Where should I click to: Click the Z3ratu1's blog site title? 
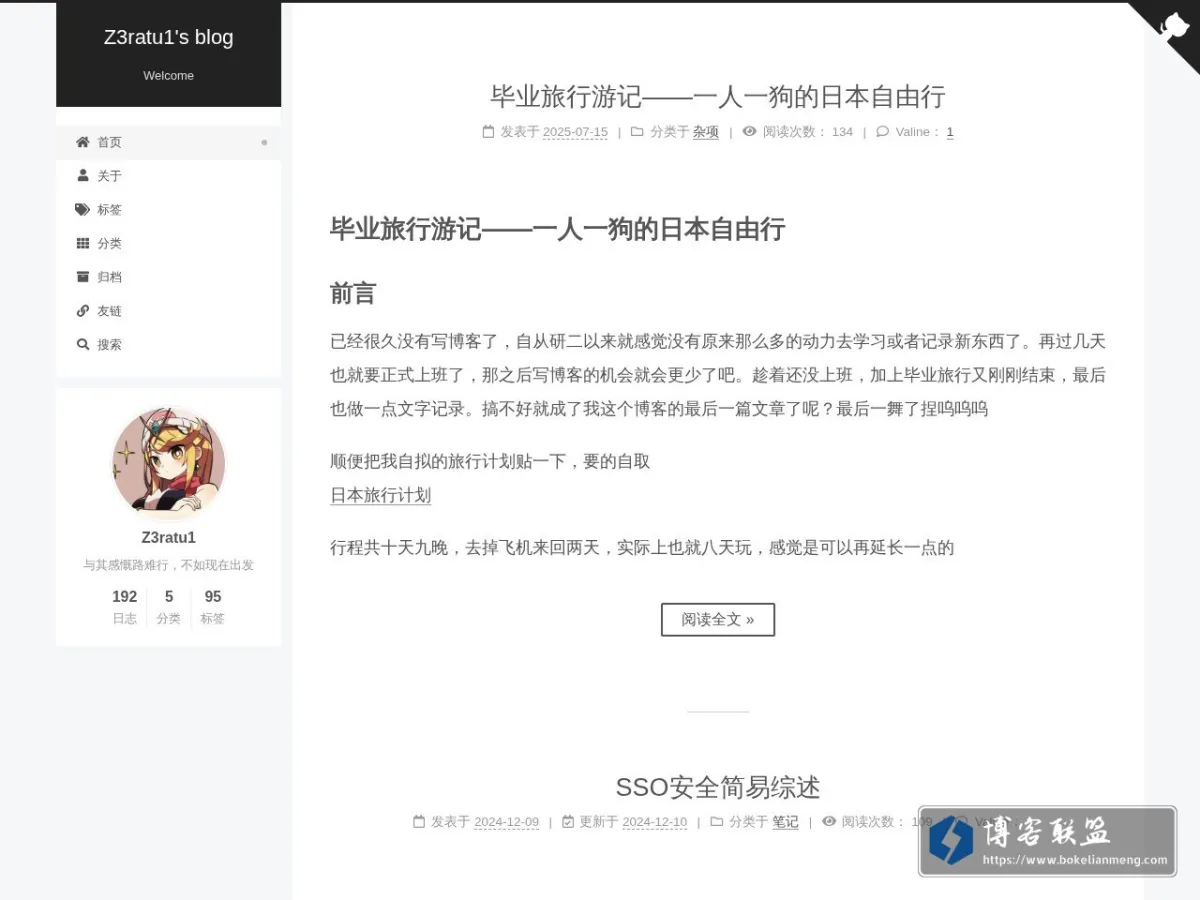[168, 37]
